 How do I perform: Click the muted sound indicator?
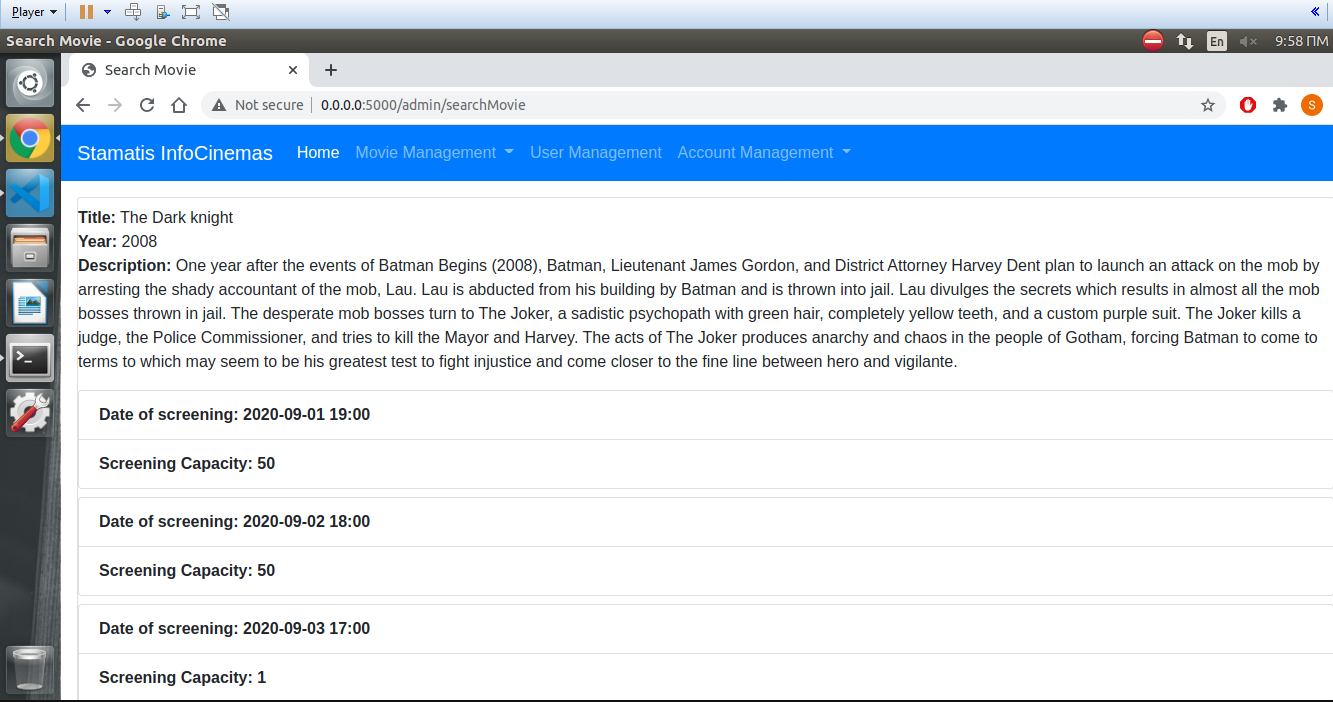(x=1248, y=41)
